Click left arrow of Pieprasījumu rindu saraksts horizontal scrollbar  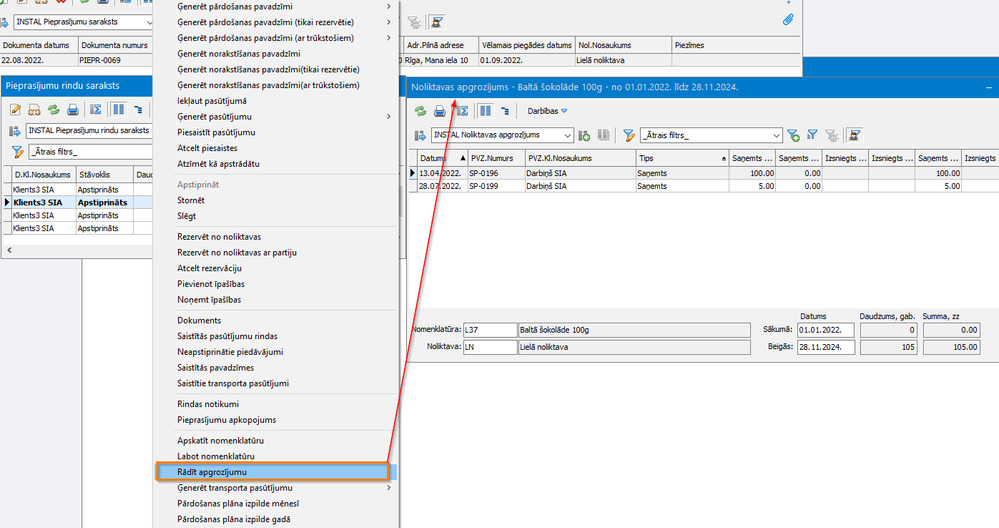click(x=9, y=250)
